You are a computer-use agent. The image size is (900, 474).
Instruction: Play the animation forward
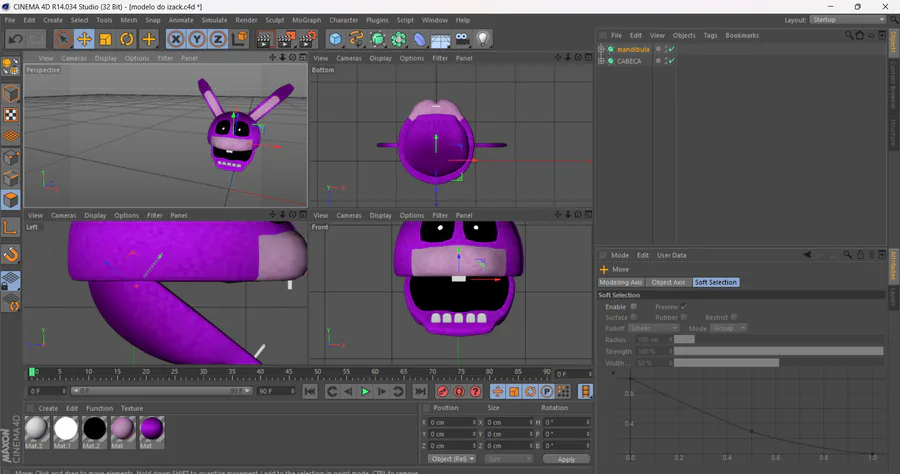pyautogui.click(x=365, y=391)
